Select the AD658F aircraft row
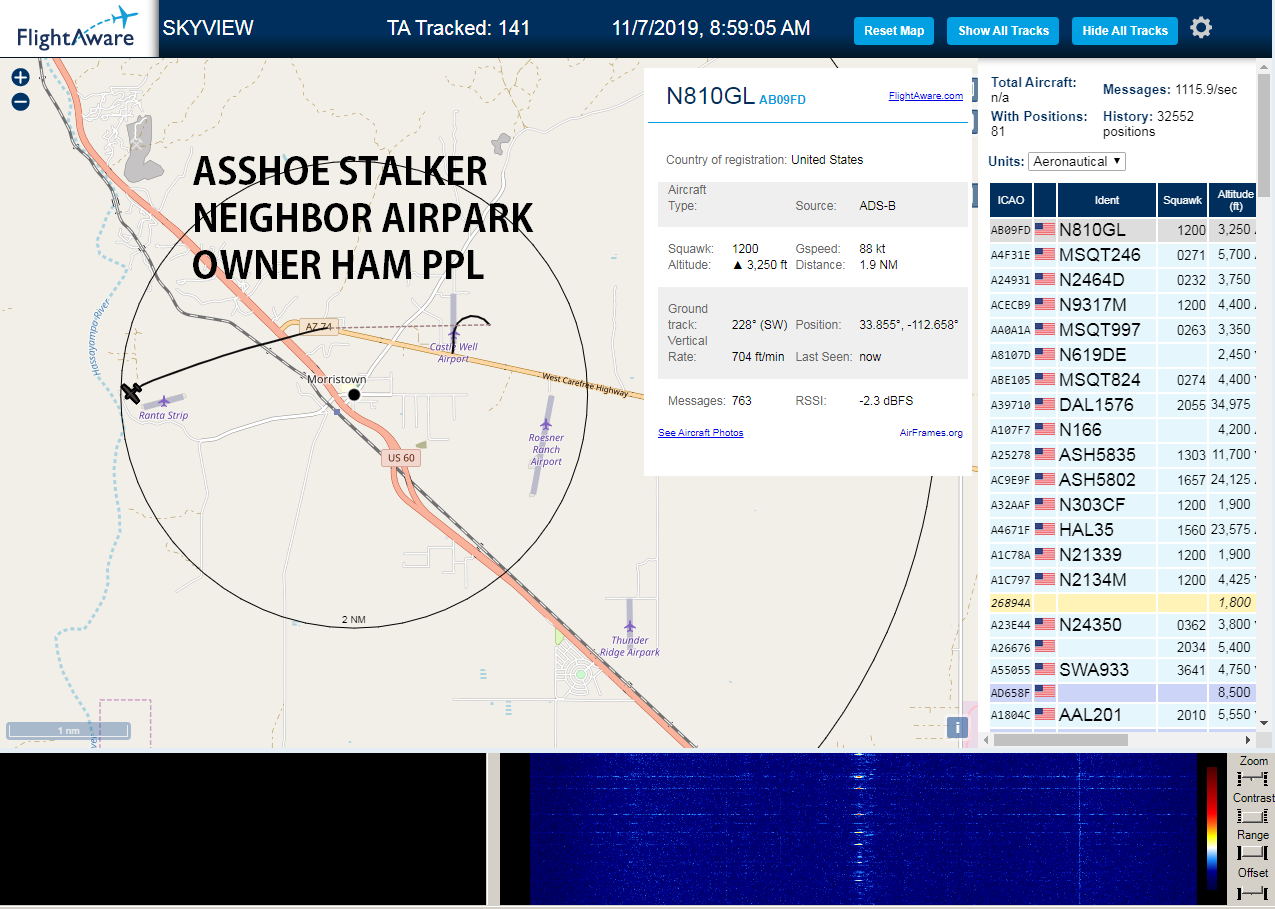Screen dimensions: 1275x909 click(x=1123, y=692)
